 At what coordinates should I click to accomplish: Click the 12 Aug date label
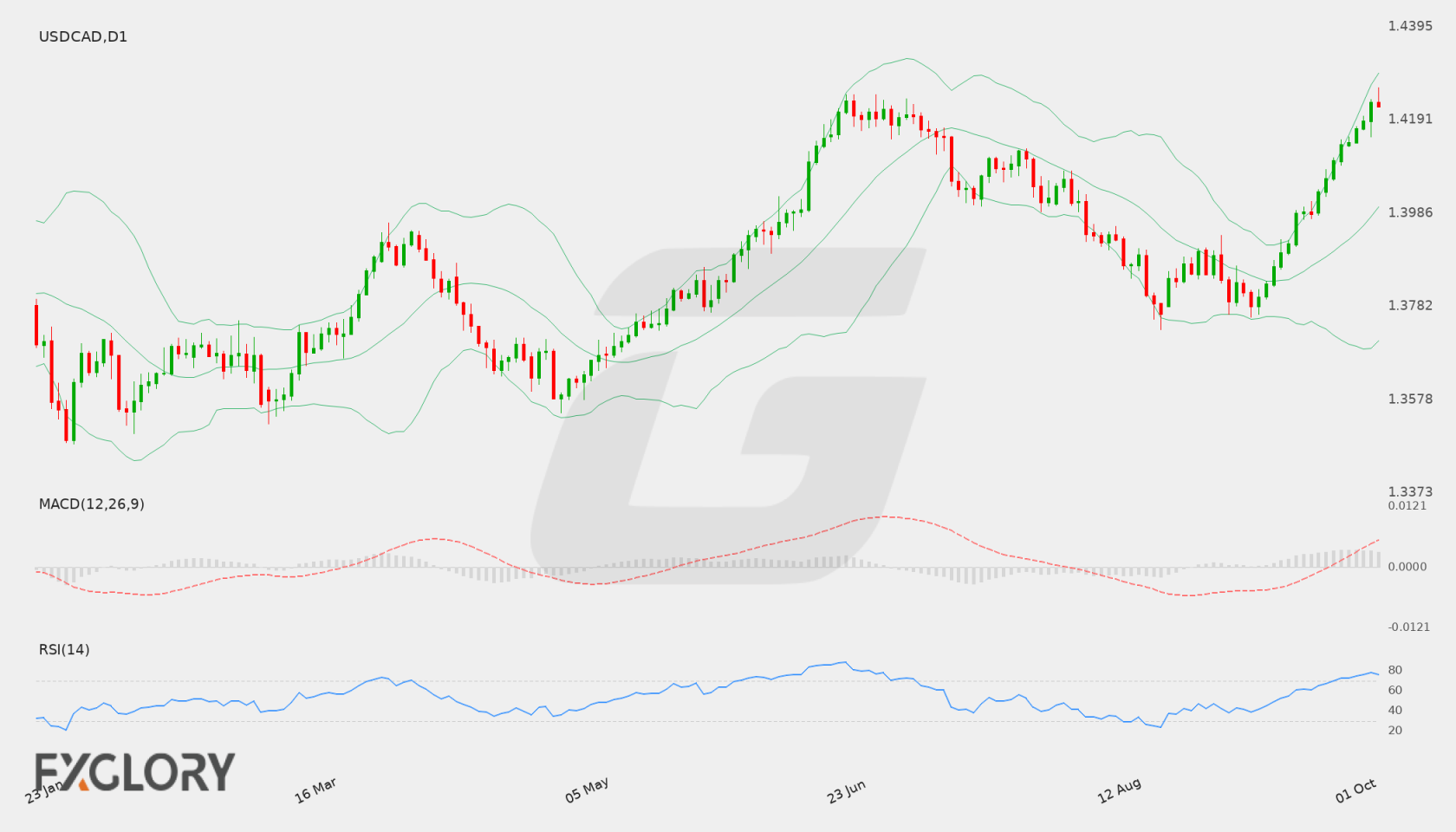pos(1119,790)
